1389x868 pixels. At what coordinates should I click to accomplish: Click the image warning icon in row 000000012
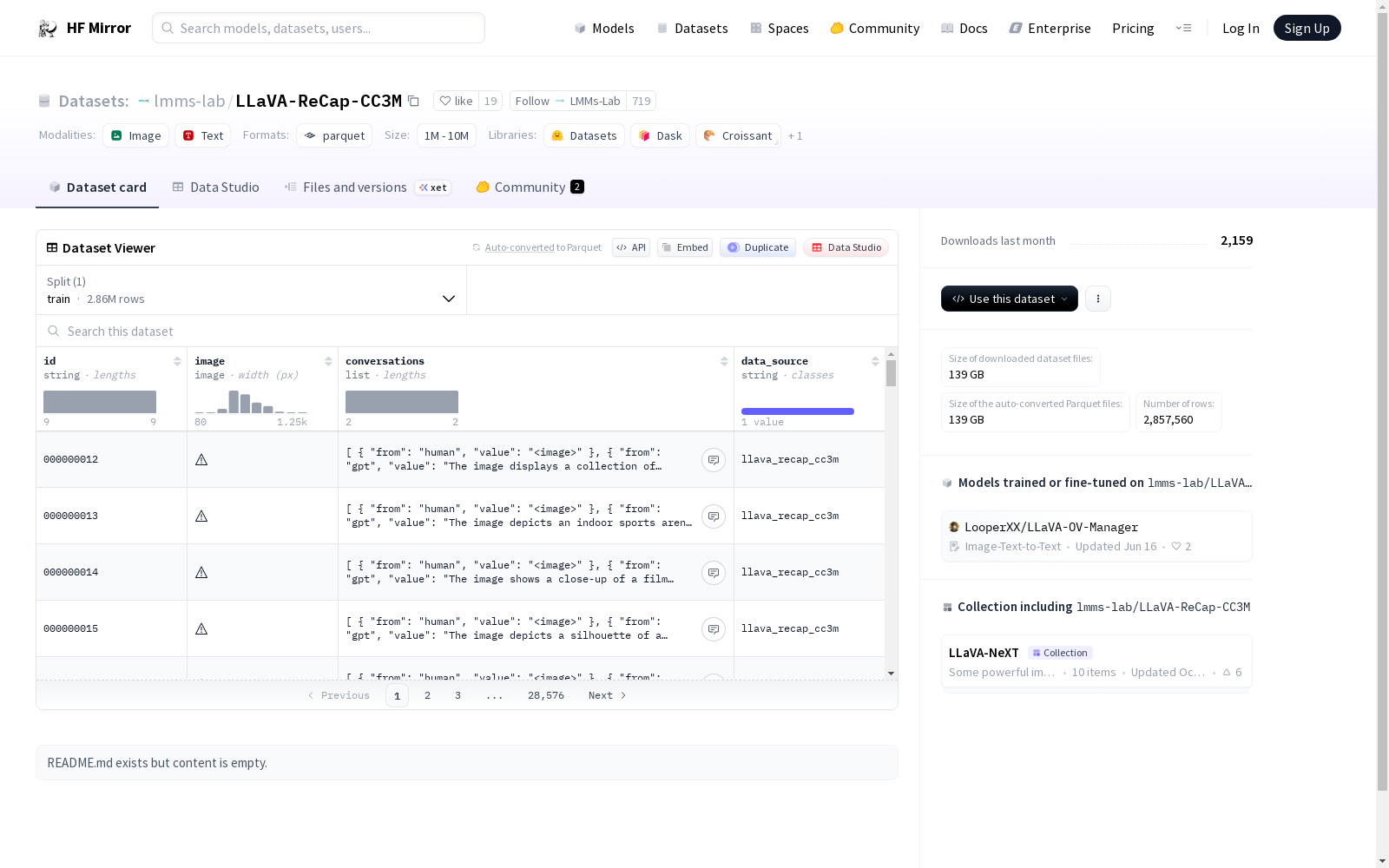(x=201, y=460)
